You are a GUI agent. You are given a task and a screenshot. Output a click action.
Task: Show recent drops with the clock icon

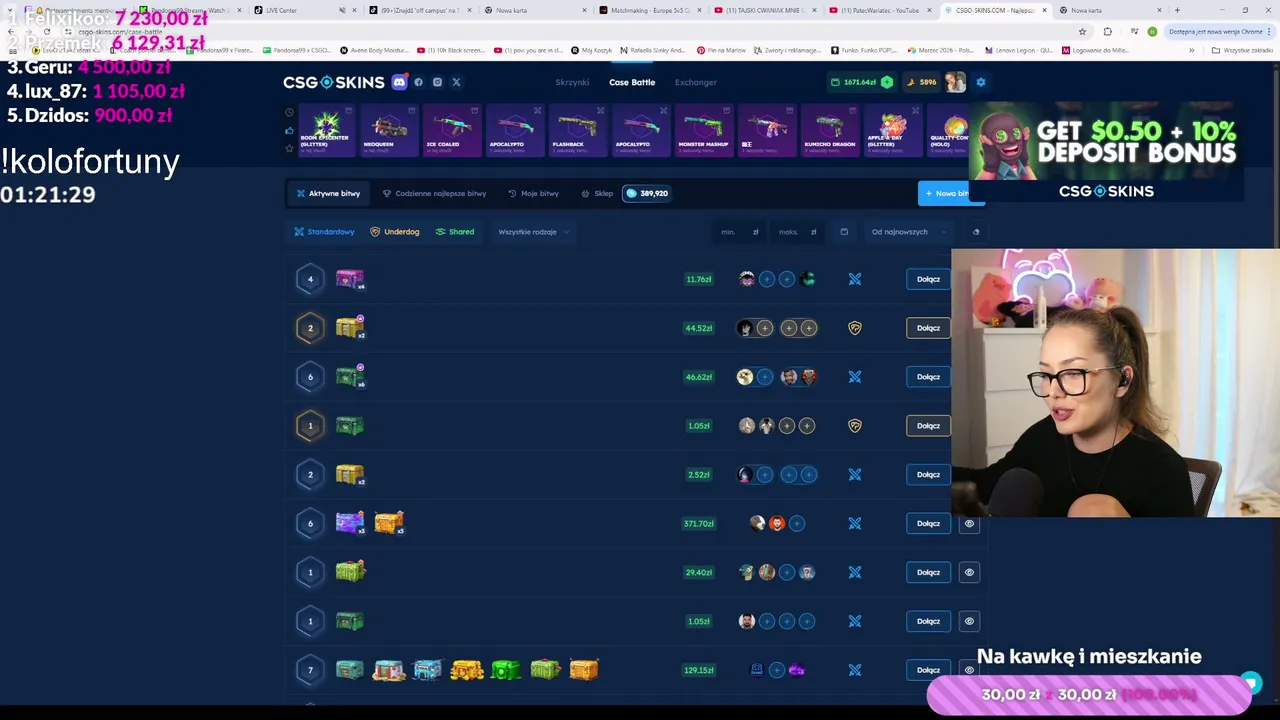[x=289, y=113]
